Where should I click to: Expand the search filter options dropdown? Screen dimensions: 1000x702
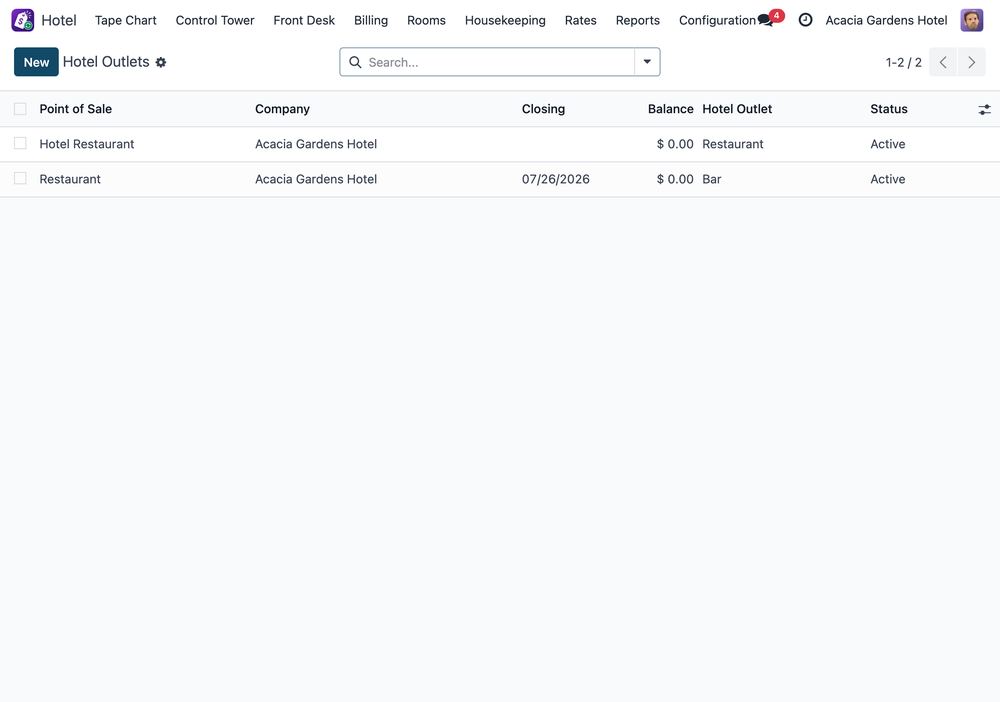tap(647, 62)
